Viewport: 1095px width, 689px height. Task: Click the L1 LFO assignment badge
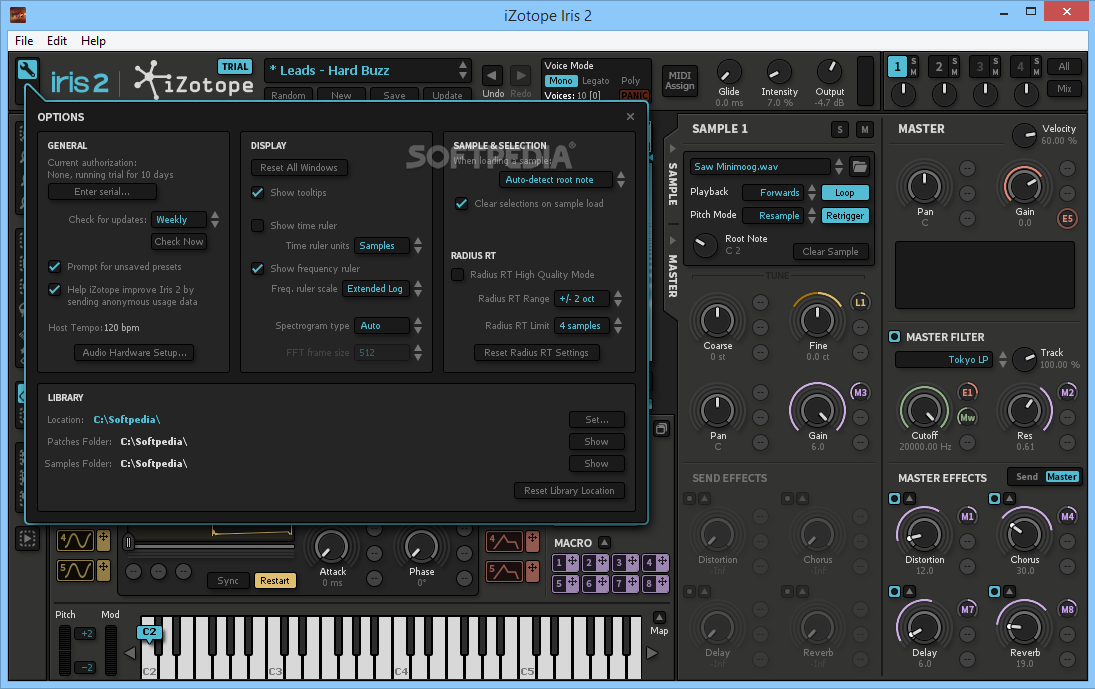point(860,302)
